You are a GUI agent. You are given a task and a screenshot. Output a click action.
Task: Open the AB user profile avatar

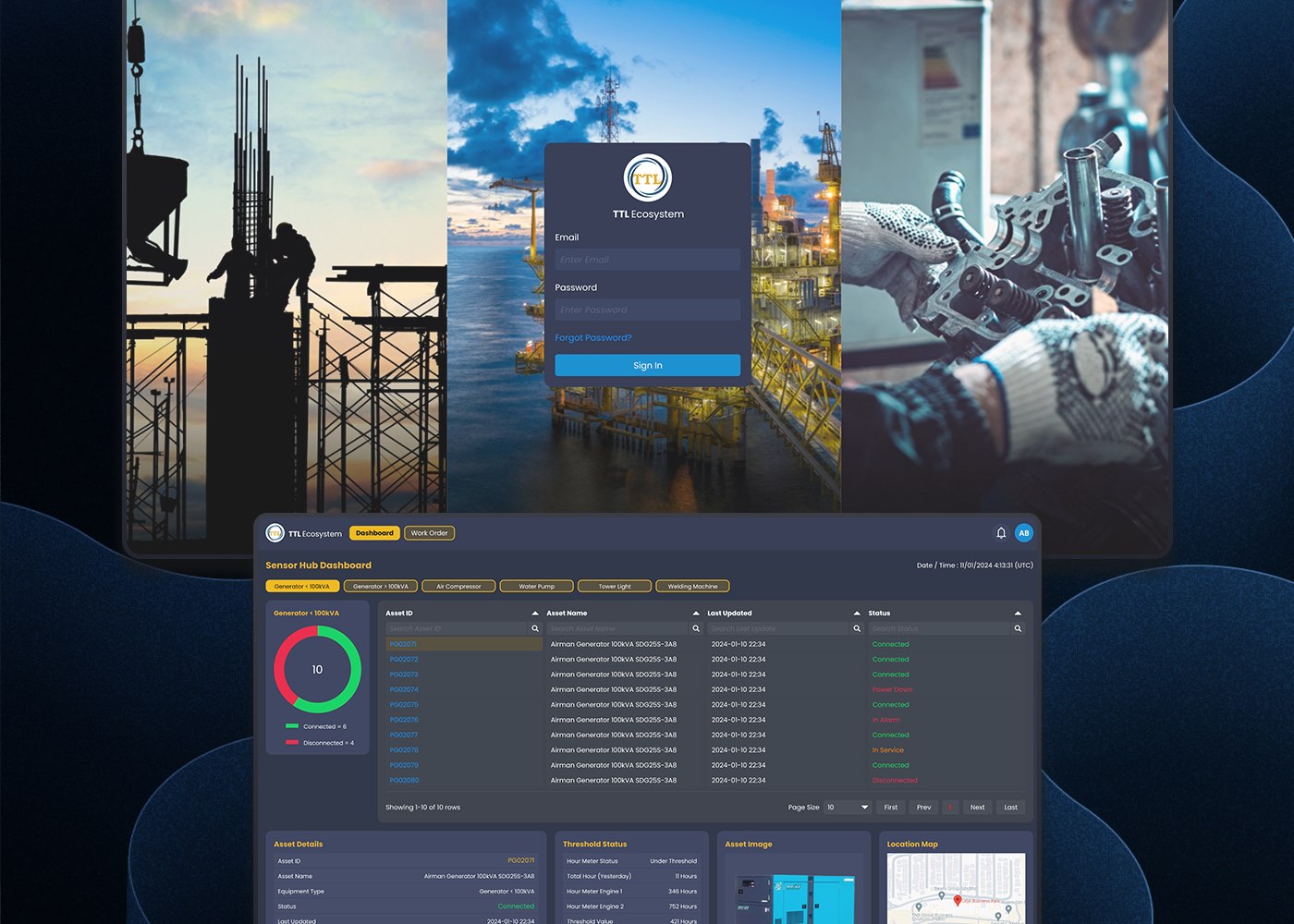[1023, 533]
